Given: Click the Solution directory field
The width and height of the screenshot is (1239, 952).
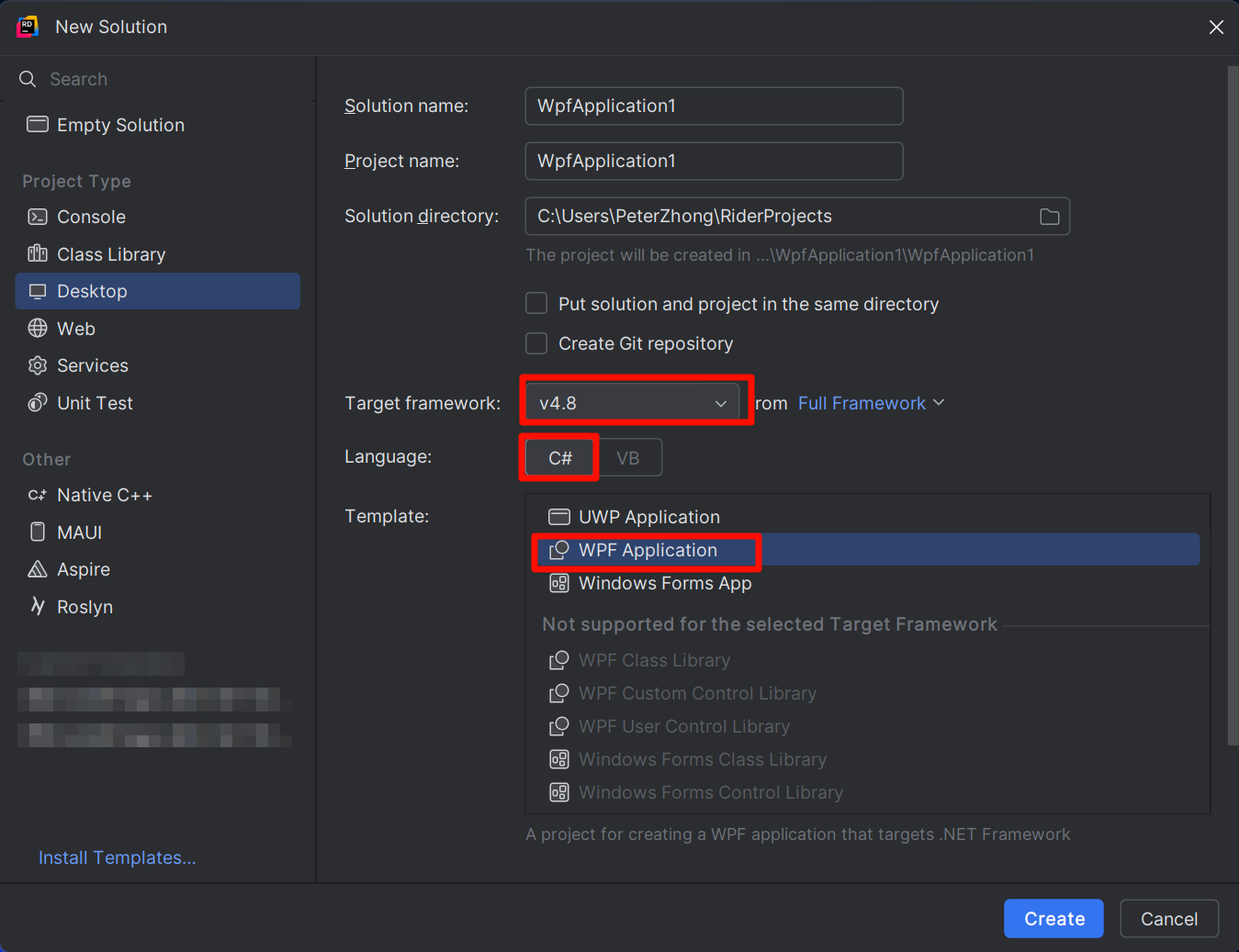Looking at the screenshot, I should [797, 217].
